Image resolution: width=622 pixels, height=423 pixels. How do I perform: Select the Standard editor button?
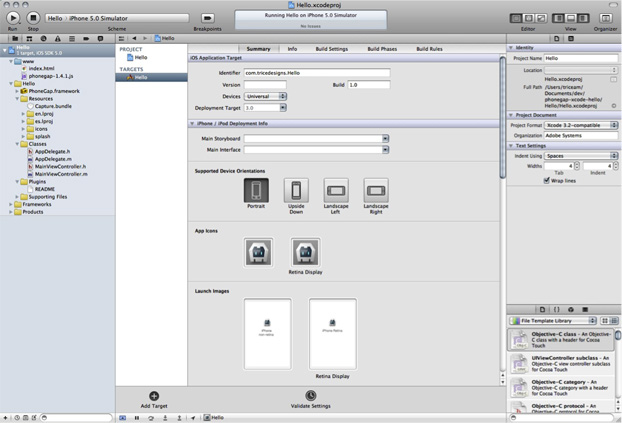click(516, 18)
